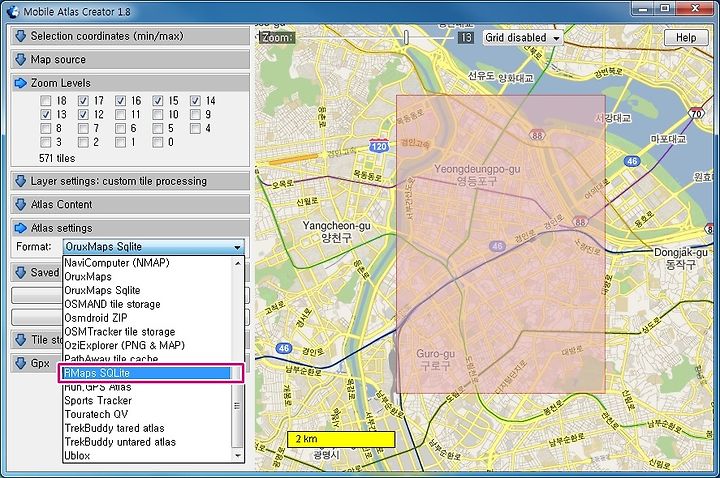Check zoom level 0
This screenshot has height=478, width=720.
pos(158,142)
